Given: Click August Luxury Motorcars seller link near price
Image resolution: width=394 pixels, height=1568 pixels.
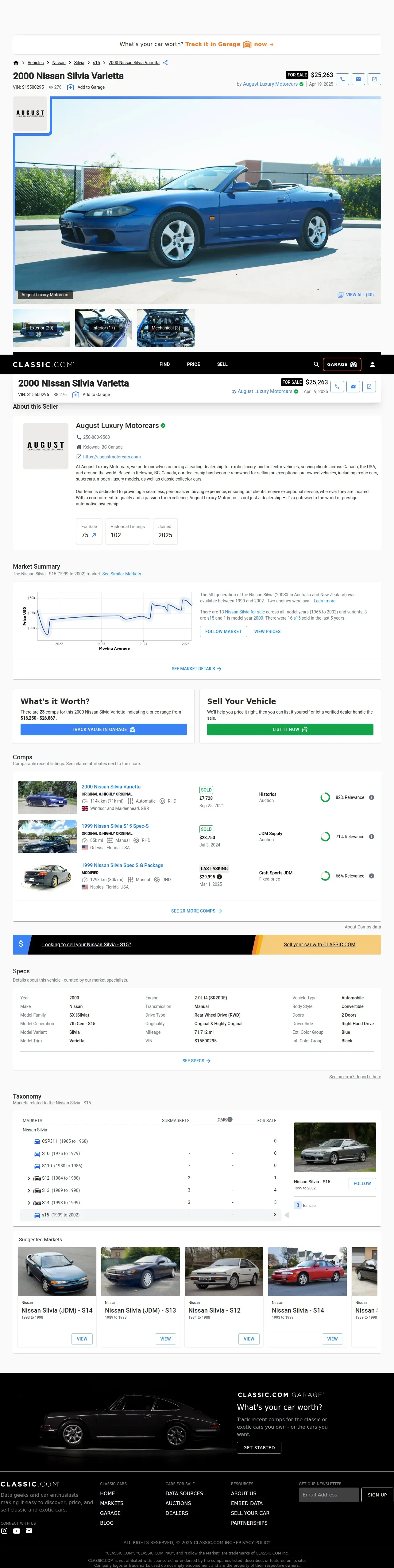Looking at the screenshot, I should click(271, 84).
